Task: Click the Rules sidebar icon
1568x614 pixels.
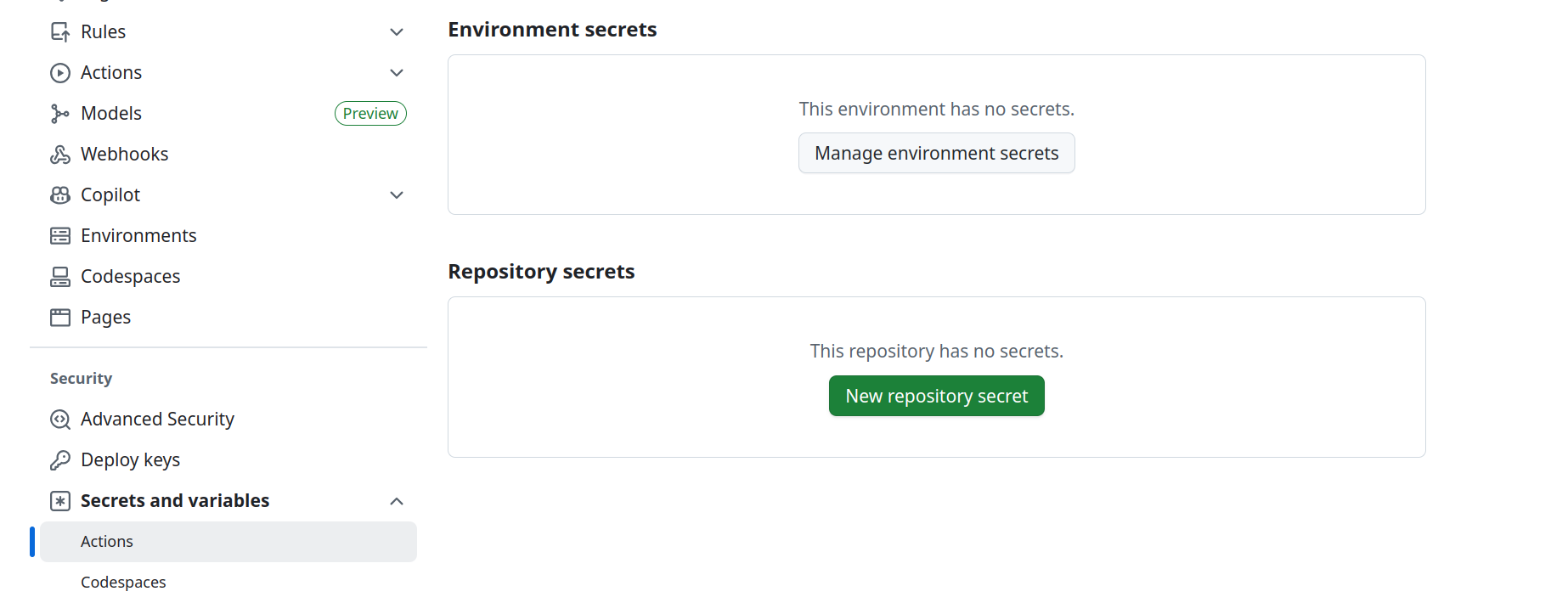Action: click(60, 32)
